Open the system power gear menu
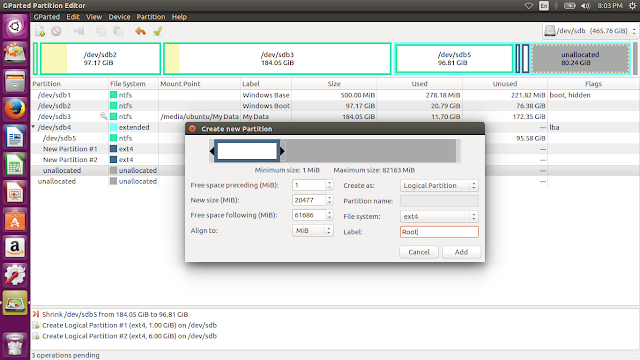 pos(632,6)
